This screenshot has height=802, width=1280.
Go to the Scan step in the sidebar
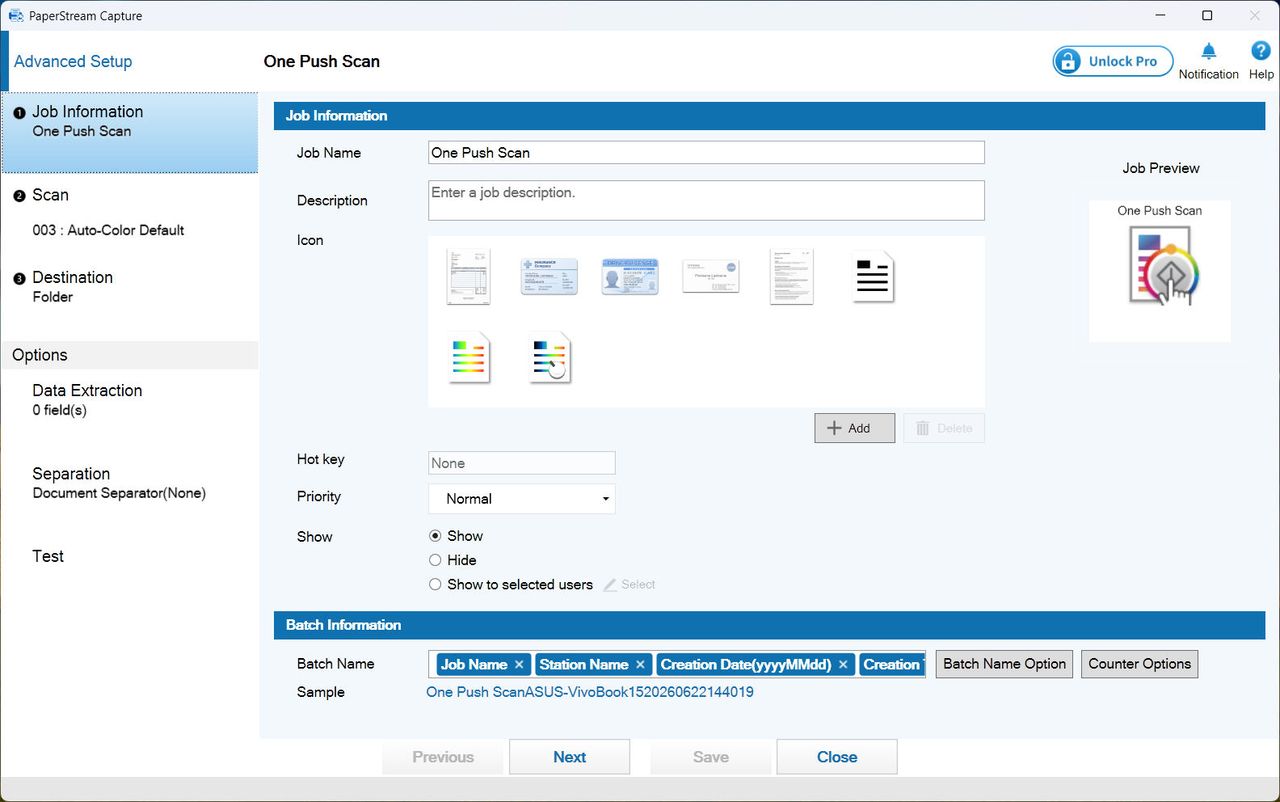(x=129, y=212)
